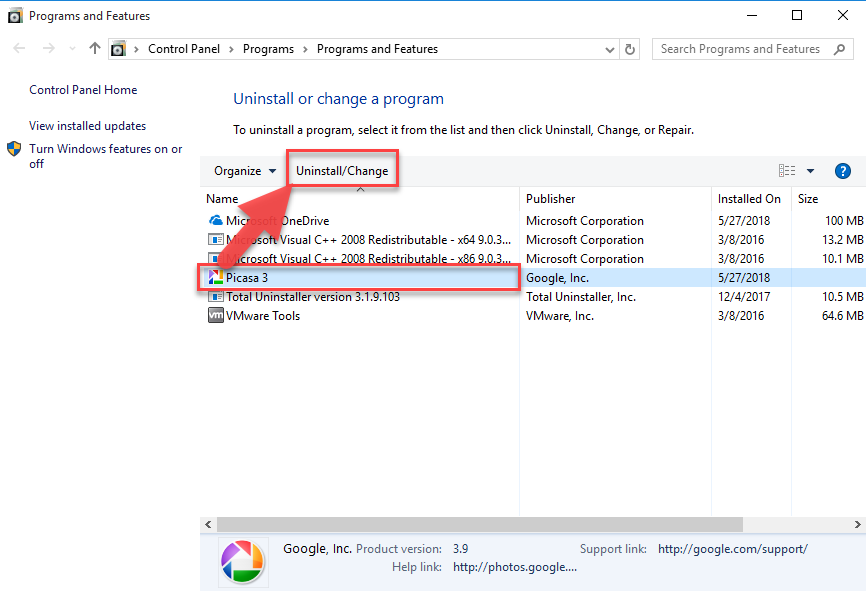This screenshot has width=866, height=591.
Task: Click the Uninstall/Change button
Action: [342, 171]
